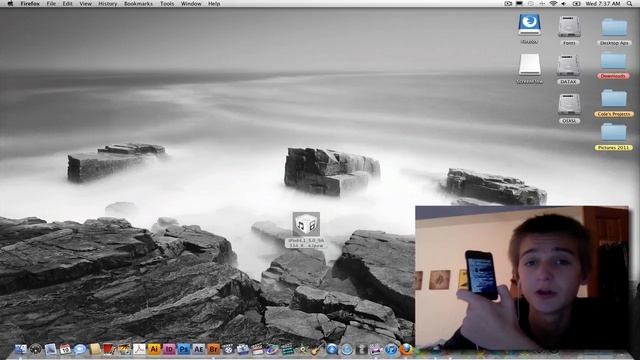Select the ipsw firmware file on desktop
The height and width of the screenshot is (360, 640).
pyautogui.click(x=306, y=224)
